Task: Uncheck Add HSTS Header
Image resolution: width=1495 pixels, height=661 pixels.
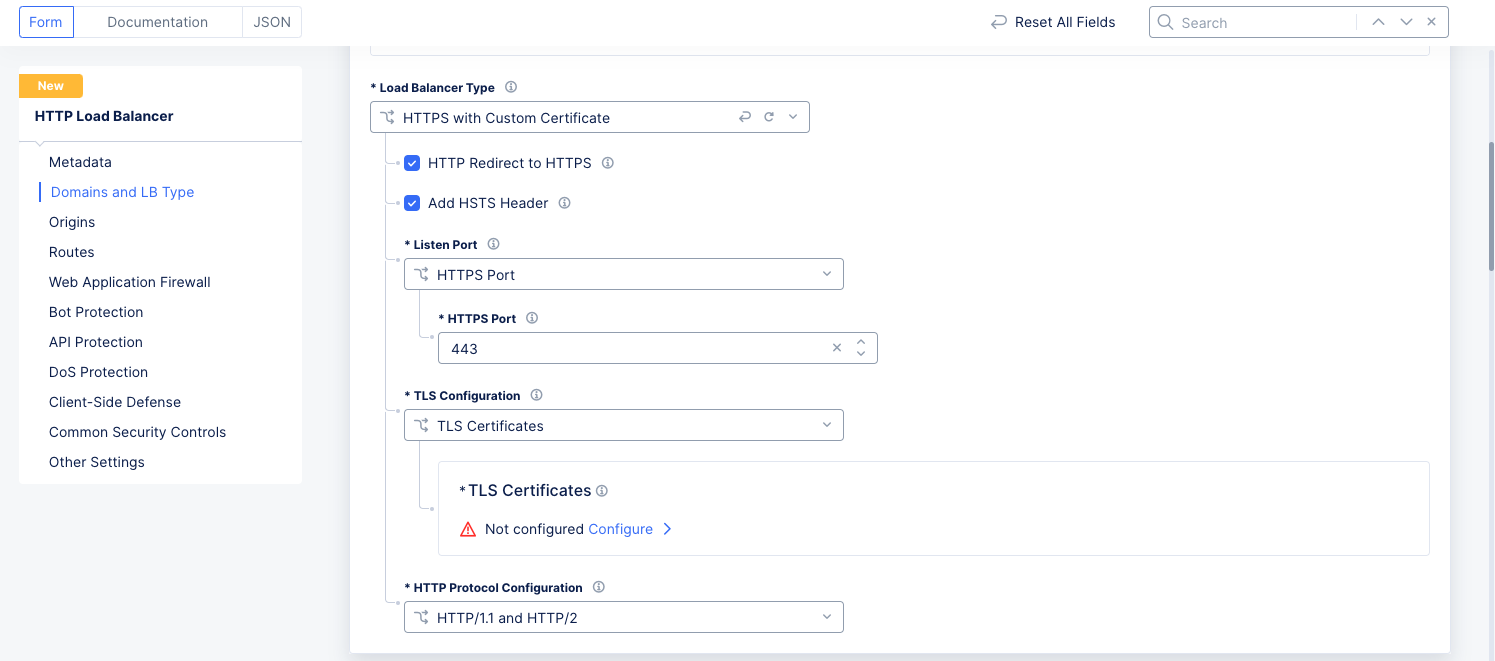Action: click(x=412, y=203)
